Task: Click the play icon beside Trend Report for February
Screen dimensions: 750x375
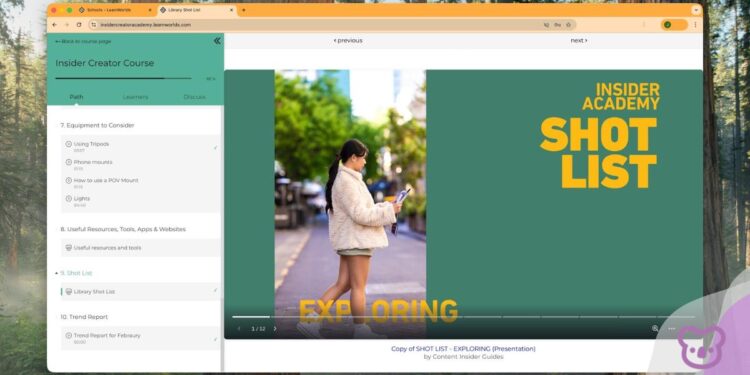Action: (x=68, y=336)
